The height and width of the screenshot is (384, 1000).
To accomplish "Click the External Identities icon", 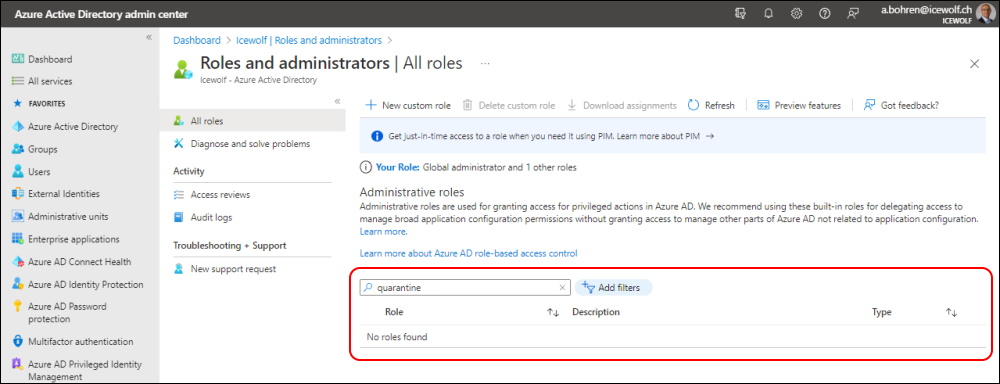I will 18,194.
